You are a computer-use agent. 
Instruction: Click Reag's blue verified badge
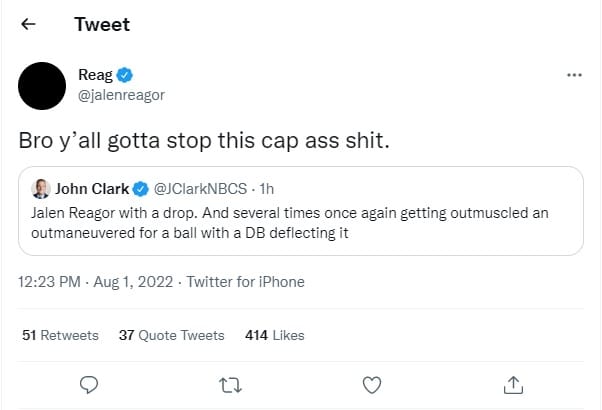point(125,75)
